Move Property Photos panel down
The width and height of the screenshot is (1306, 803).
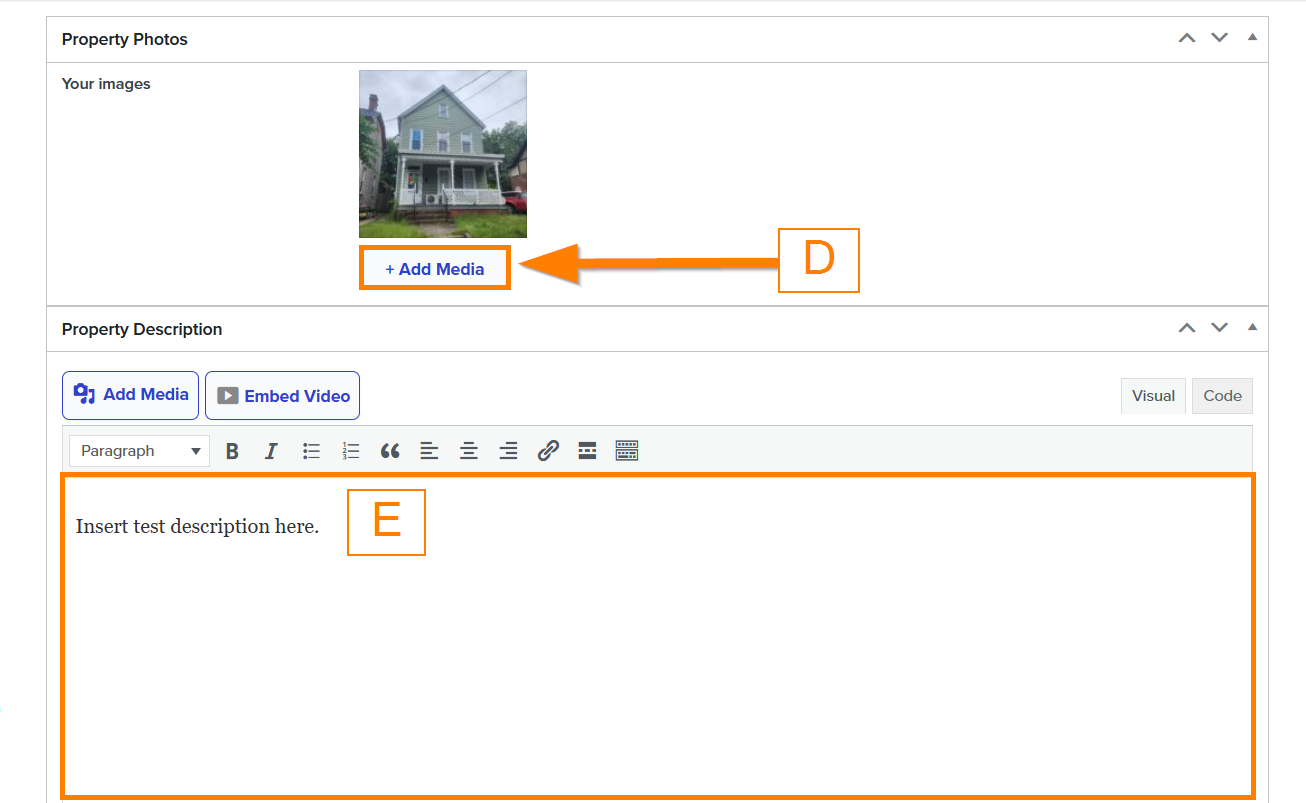(x=1219, y=38)
